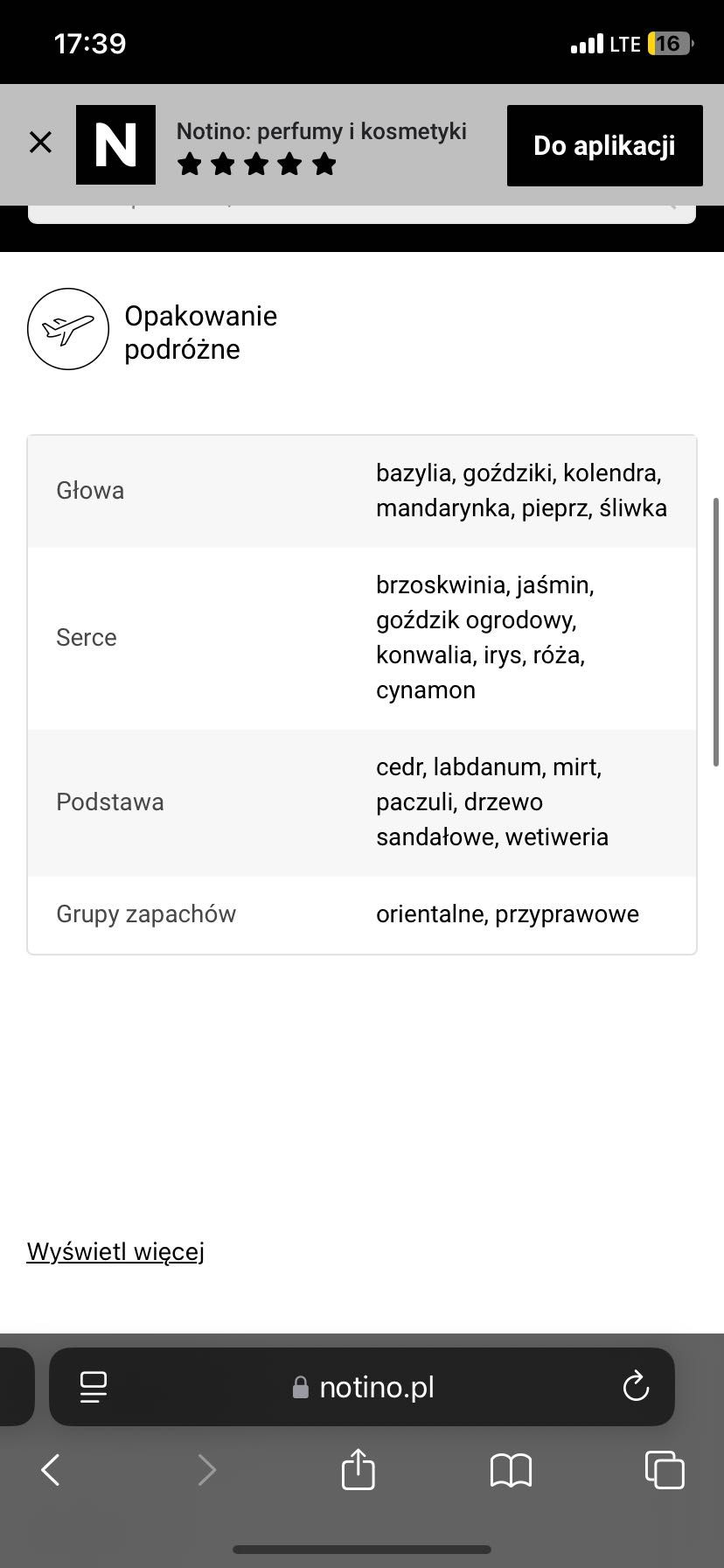Show open tabs with the tabs icon

click(665, 1469)
